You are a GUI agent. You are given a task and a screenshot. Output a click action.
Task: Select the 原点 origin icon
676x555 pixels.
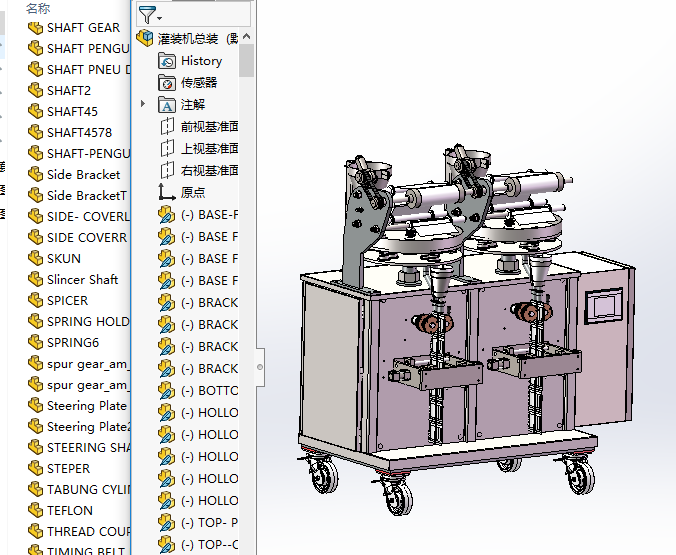166,192
